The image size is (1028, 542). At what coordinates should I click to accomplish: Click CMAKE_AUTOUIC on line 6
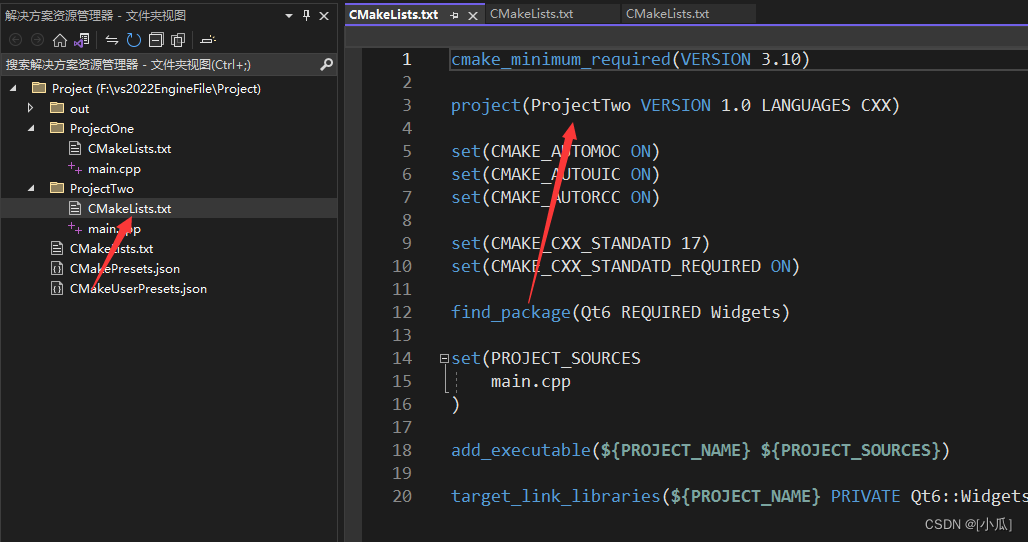[x=555, y=174]
